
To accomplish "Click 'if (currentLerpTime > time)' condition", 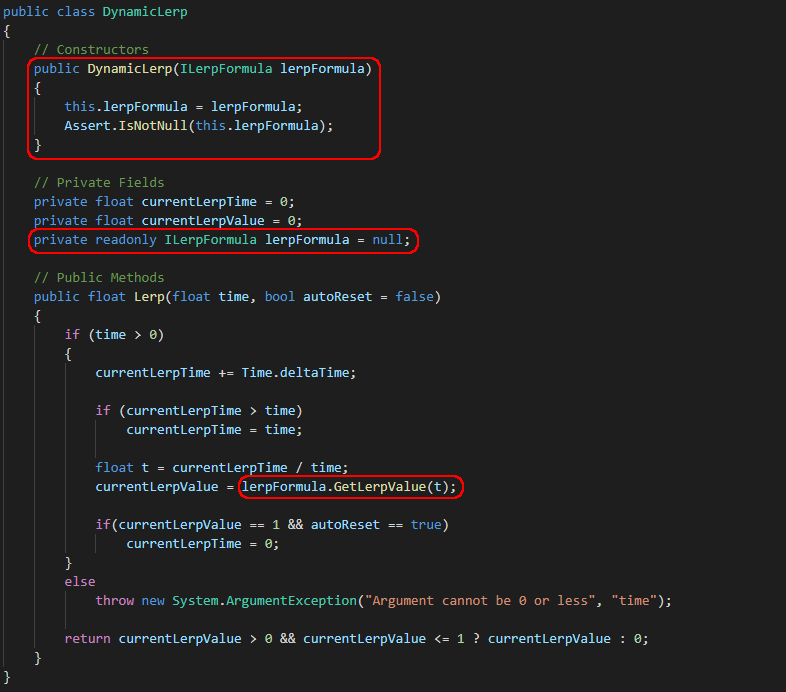I will pos(199,411).
